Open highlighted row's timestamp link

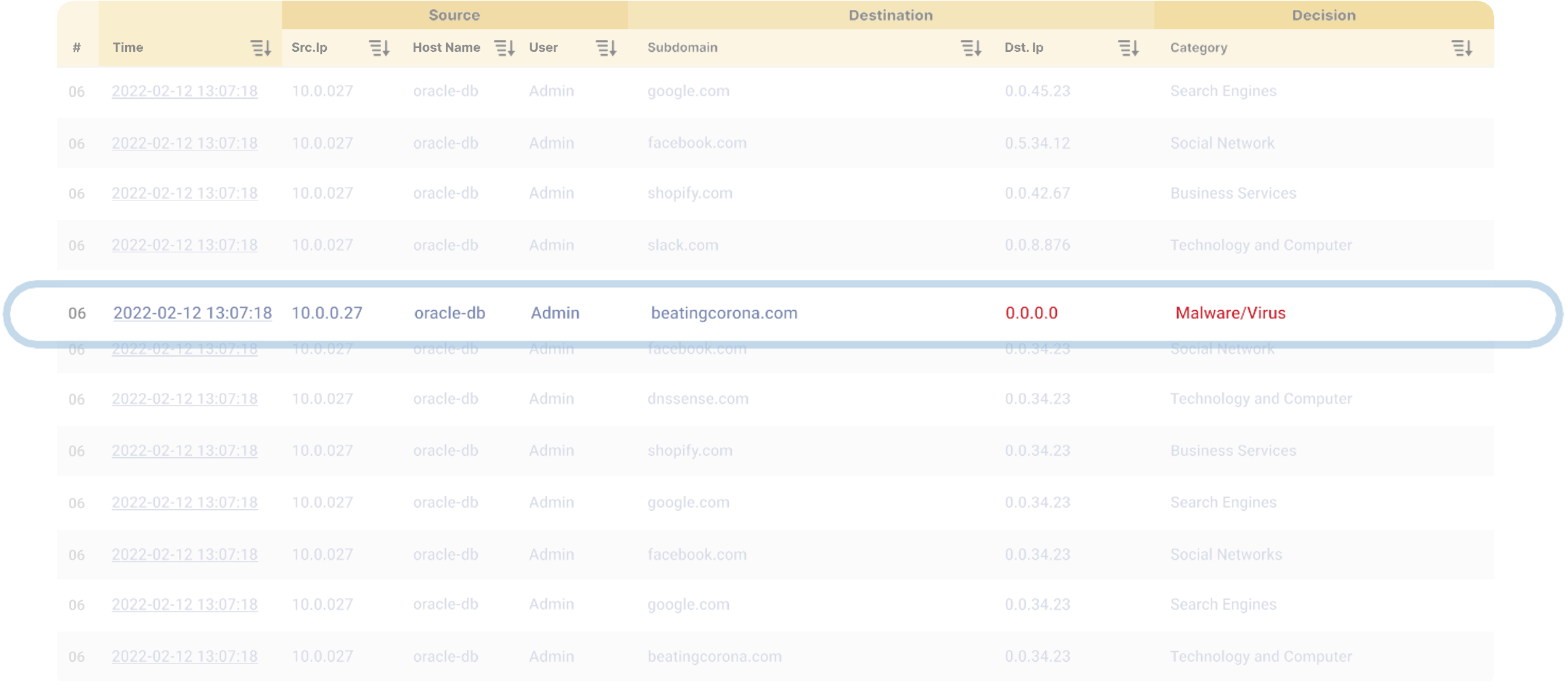pyautogui.click(x=192, y=313)
